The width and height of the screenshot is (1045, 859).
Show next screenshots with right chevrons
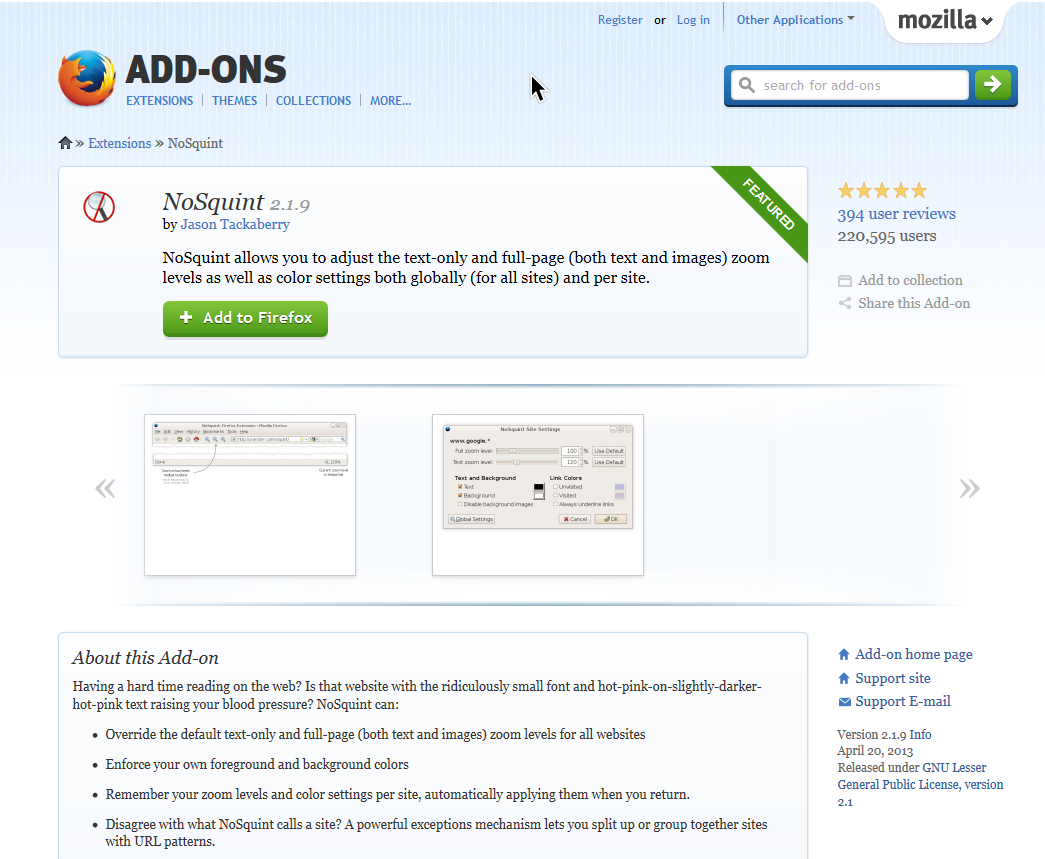click(970, 488)
